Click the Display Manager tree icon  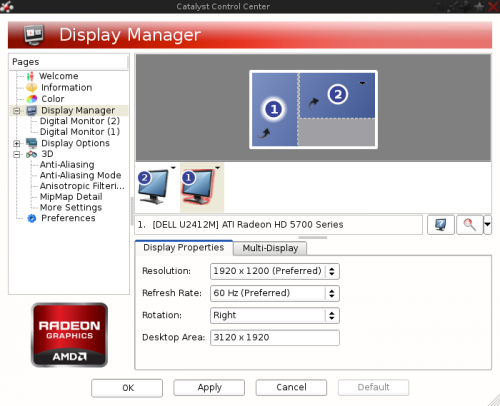click(x=32, y=110)
